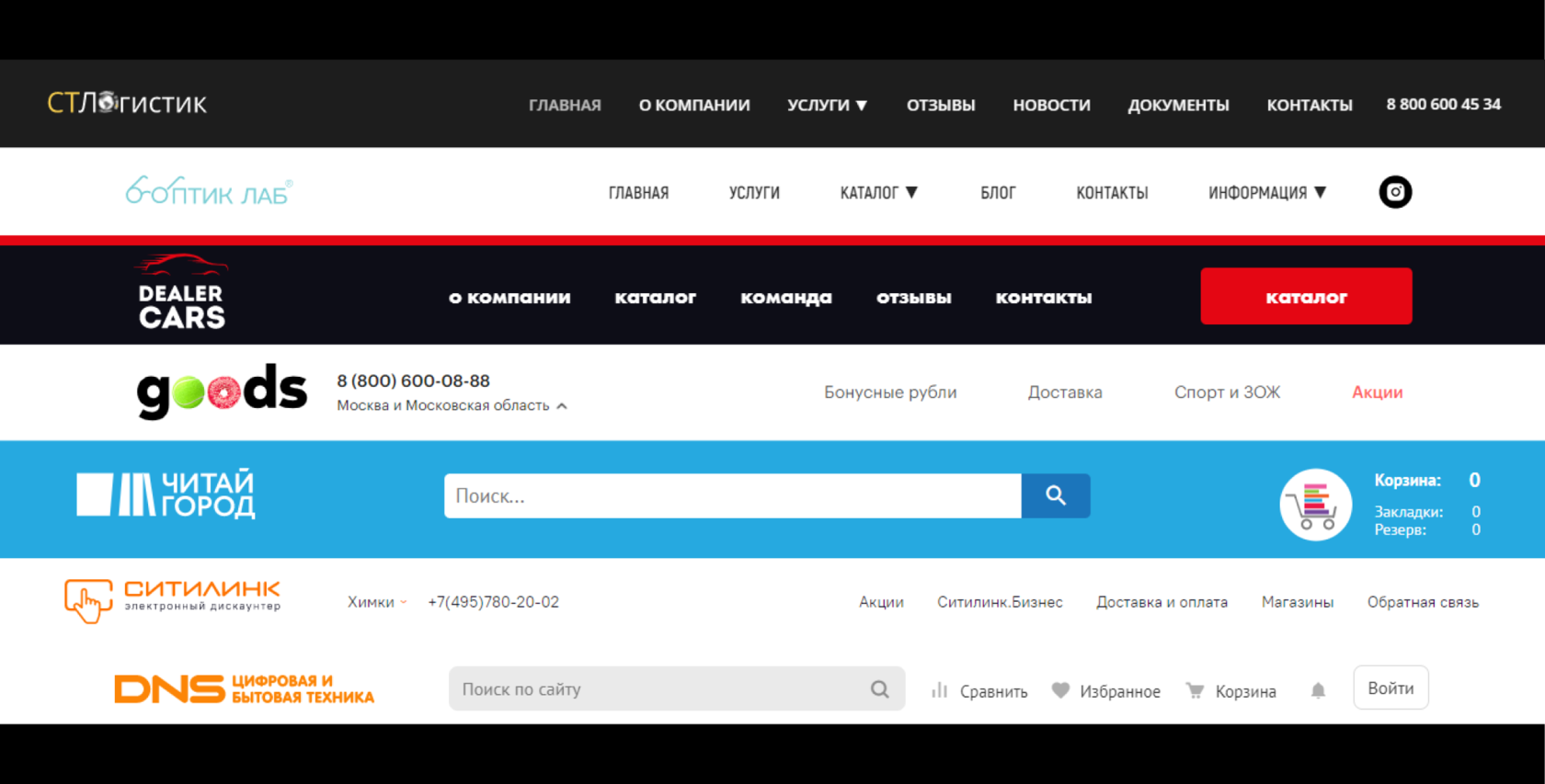
Task: Click the Войти button
Action: [1390, 687]
